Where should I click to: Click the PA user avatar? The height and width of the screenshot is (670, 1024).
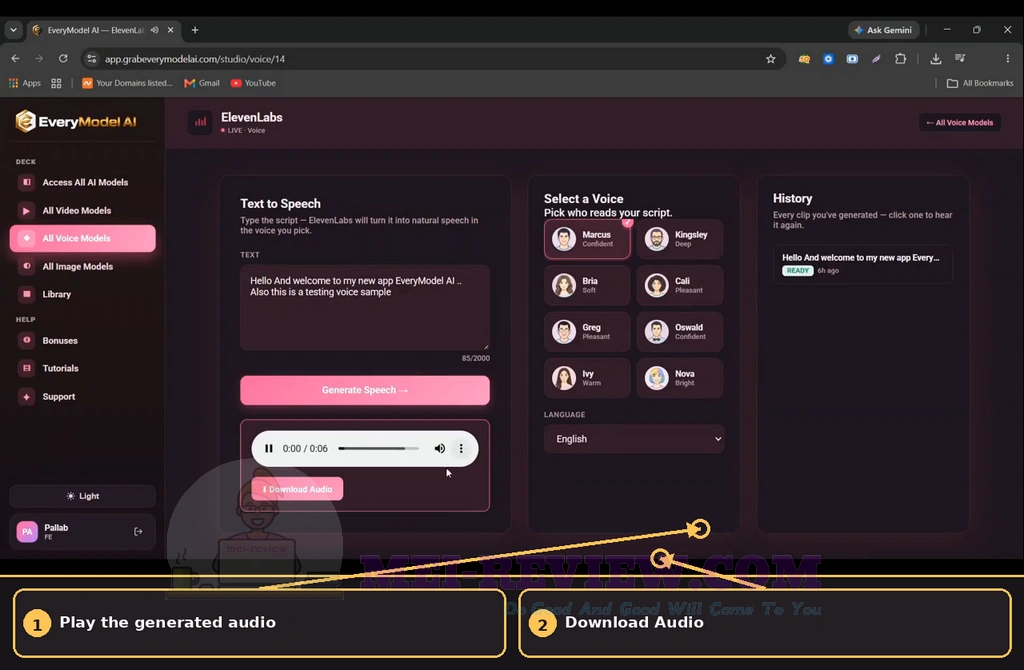(x=27, y=532)
